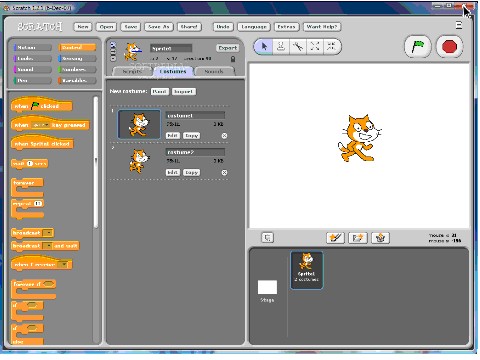
Task: Select the duplicate stamp tool
Action: [x=281, y=47]
